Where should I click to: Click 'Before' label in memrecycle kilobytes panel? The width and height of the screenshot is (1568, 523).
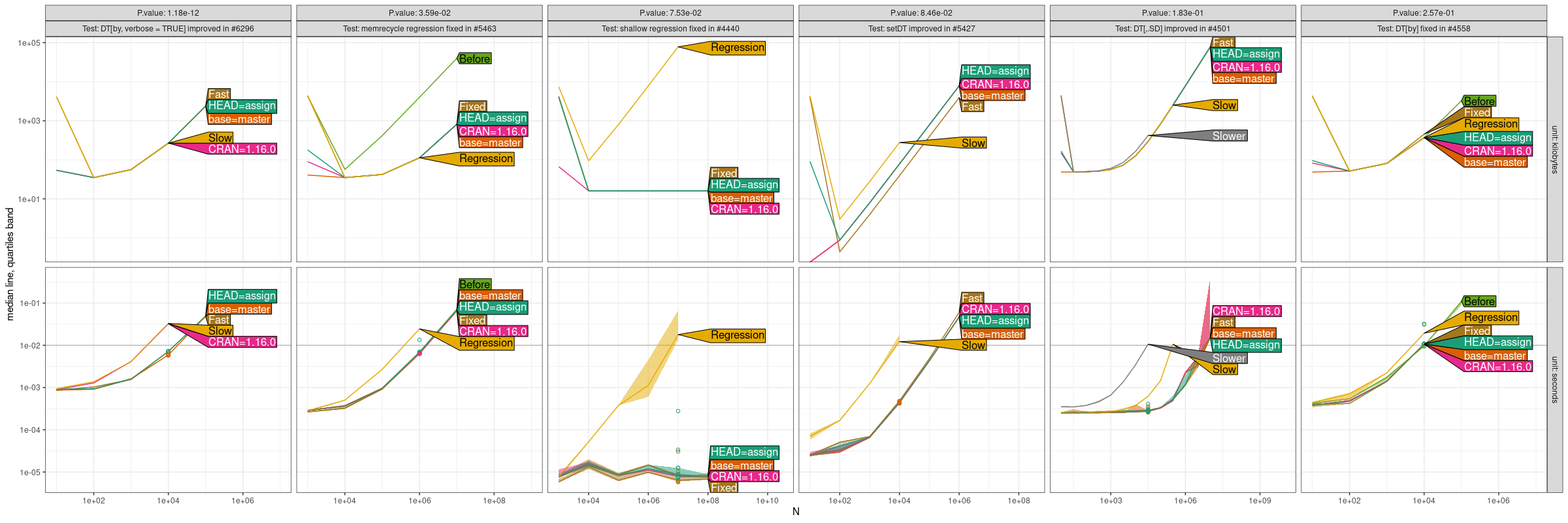click(x=474, y=59)
